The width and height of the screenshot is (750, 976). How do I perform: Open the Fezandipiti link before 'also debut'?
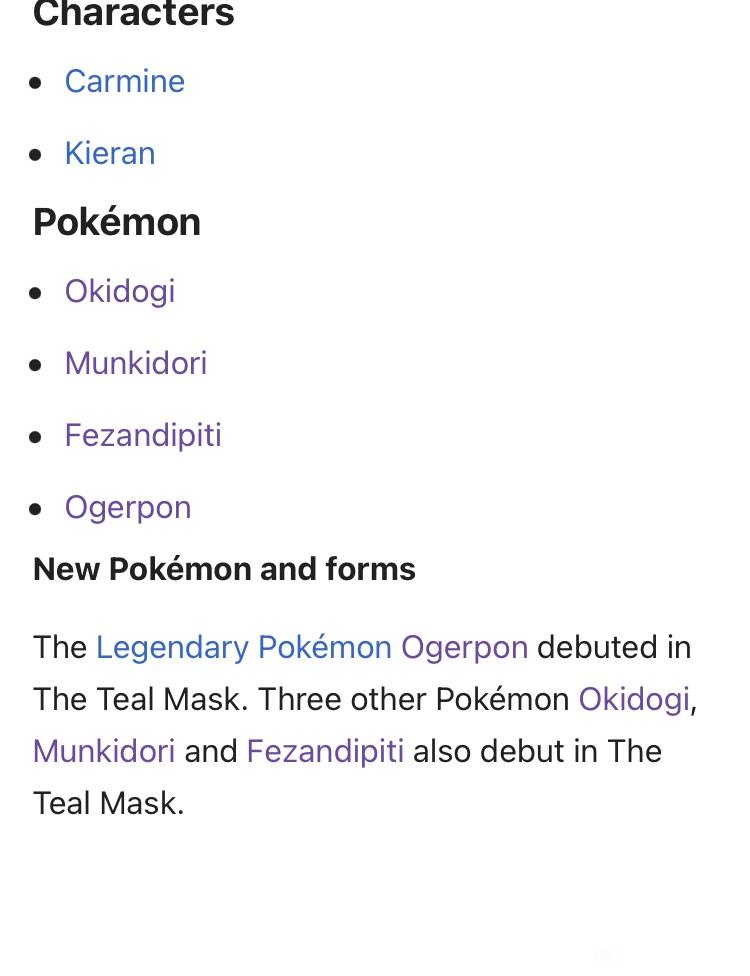click(x=326, y=752)
